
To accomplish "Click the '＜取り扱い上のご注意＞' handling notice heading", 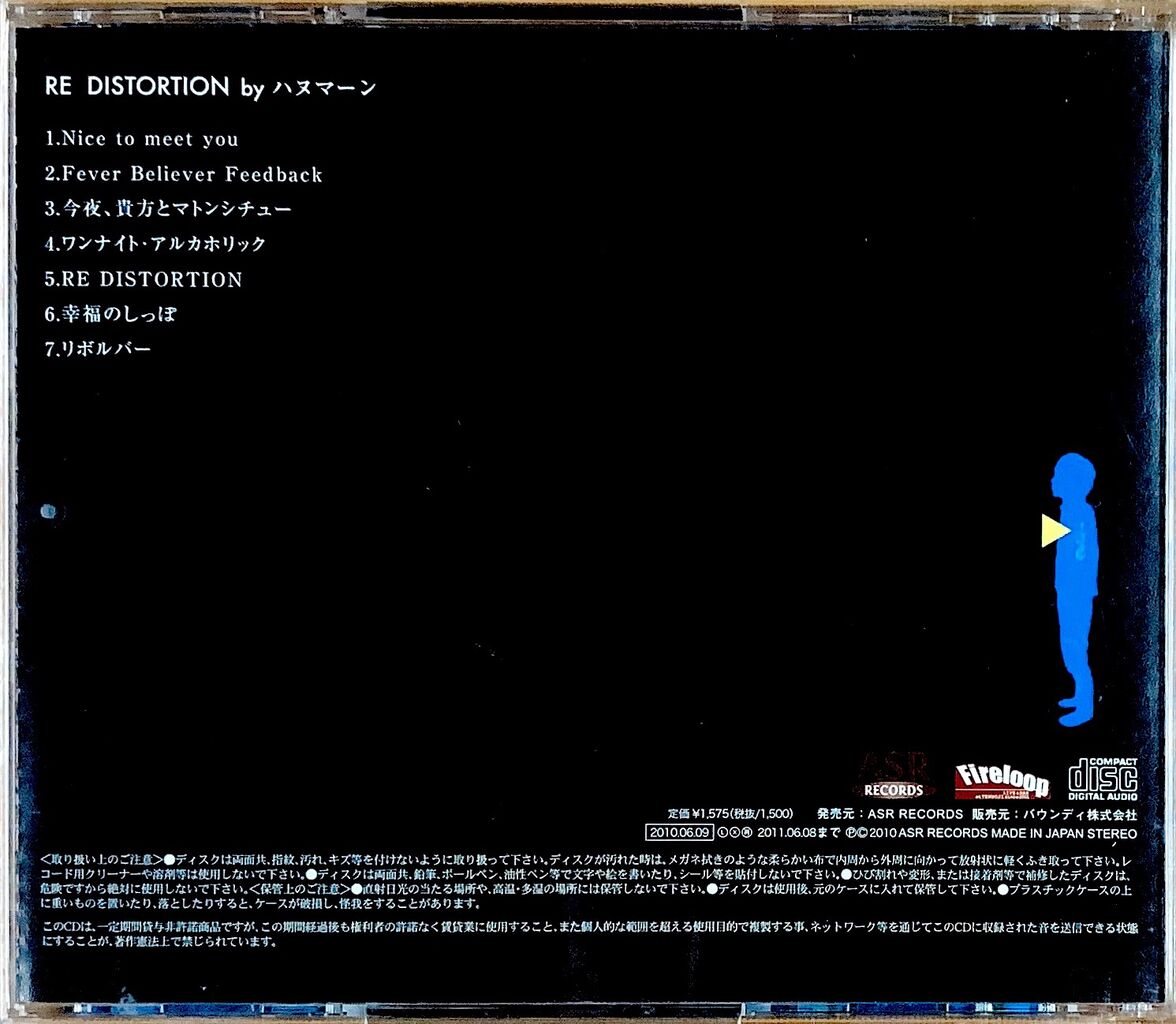I will [101, 860].
